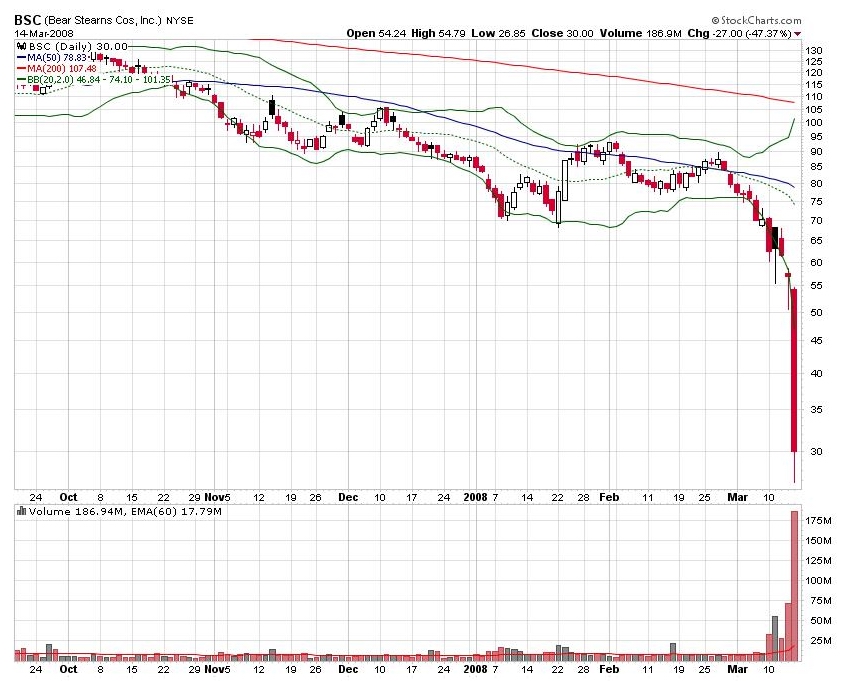Click 2008 on the volume panel date axis

click(x=476, y=669)
